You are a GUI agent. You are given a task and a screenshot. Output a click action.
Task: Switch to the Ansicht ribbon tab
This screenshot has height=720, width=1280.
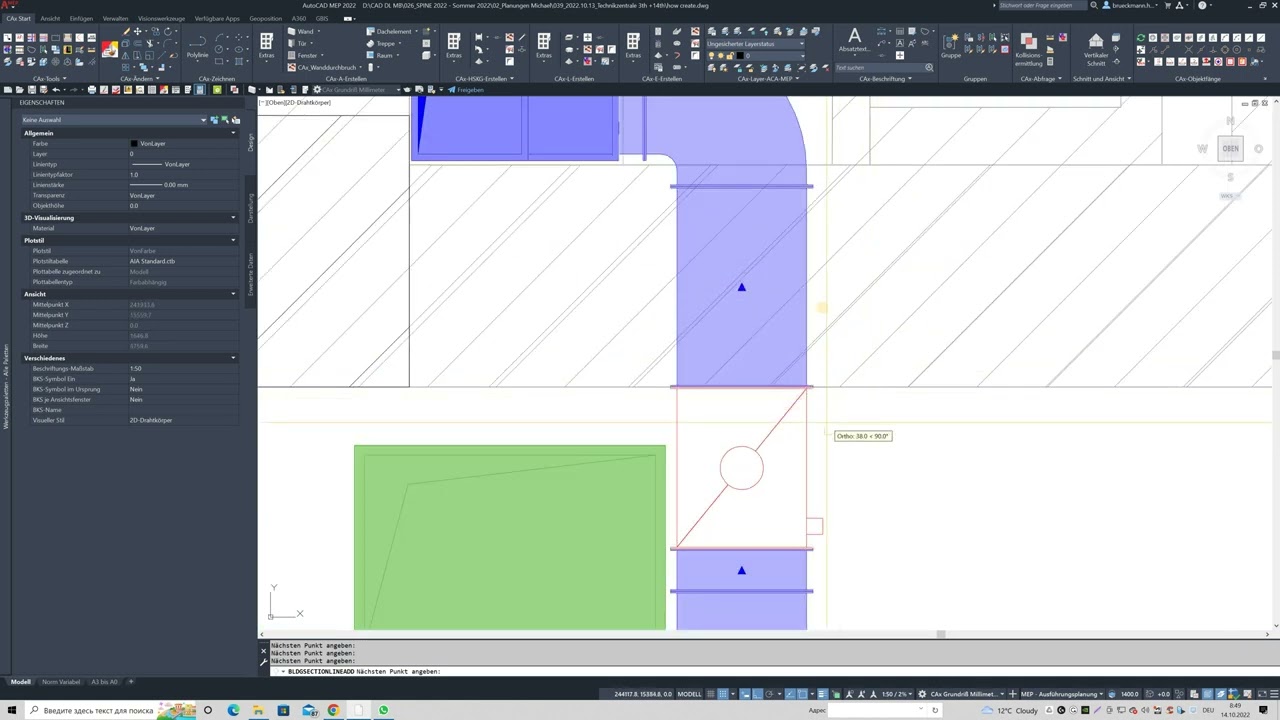coord(50,18)
